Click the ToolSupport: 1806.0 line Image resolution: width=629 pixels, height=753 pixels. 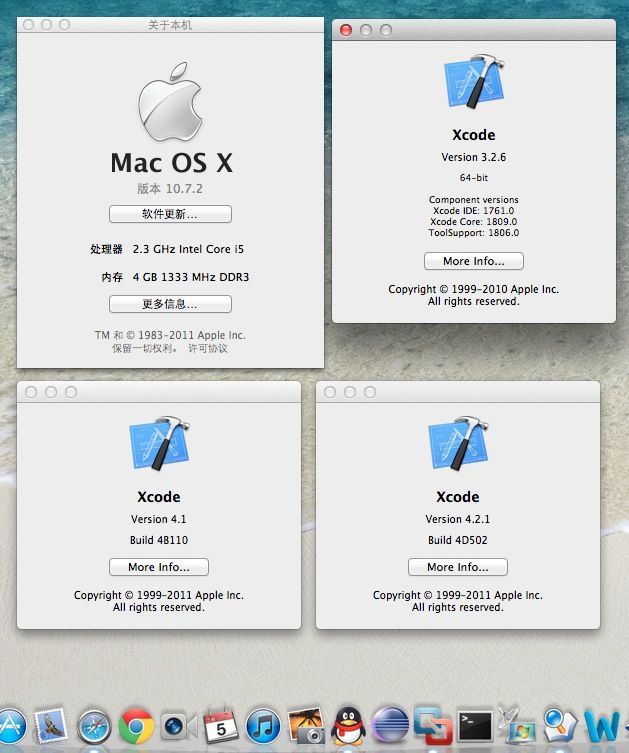point(474,233)
